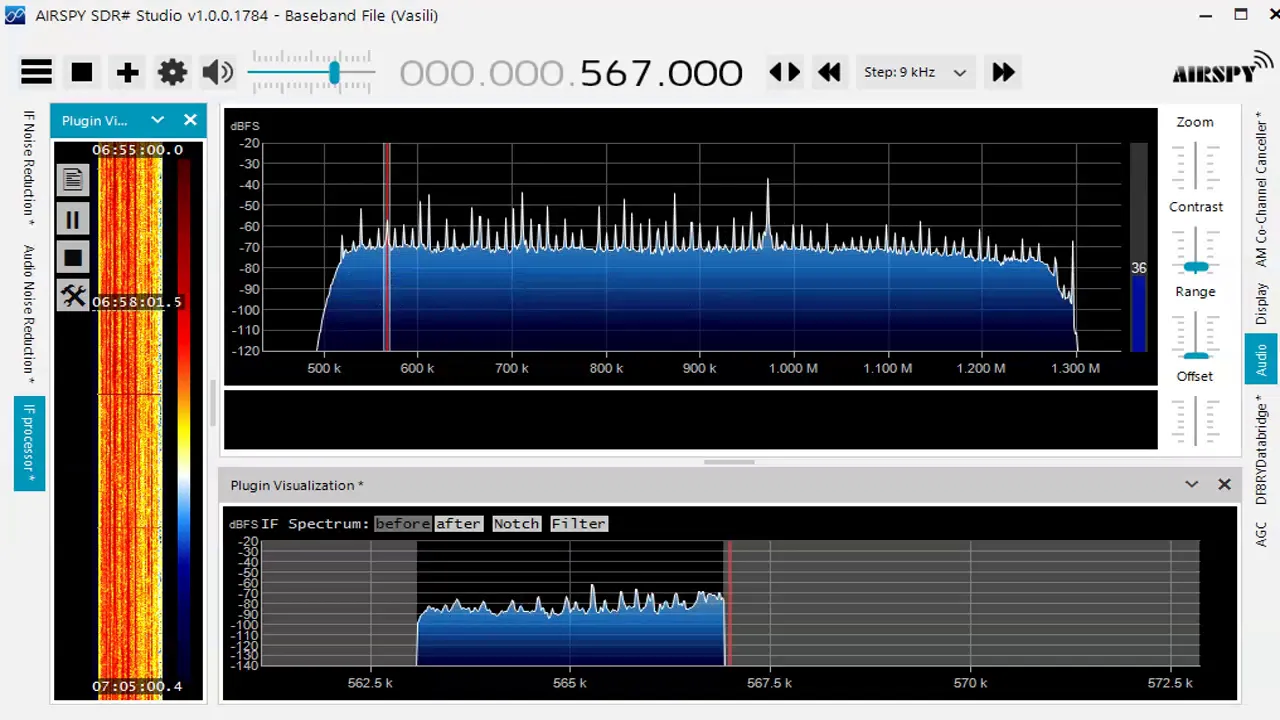Viewport: 1280px width, 720px height.
Task: Click the red tuning marker in main spectrum
Action: click(387, 247)
